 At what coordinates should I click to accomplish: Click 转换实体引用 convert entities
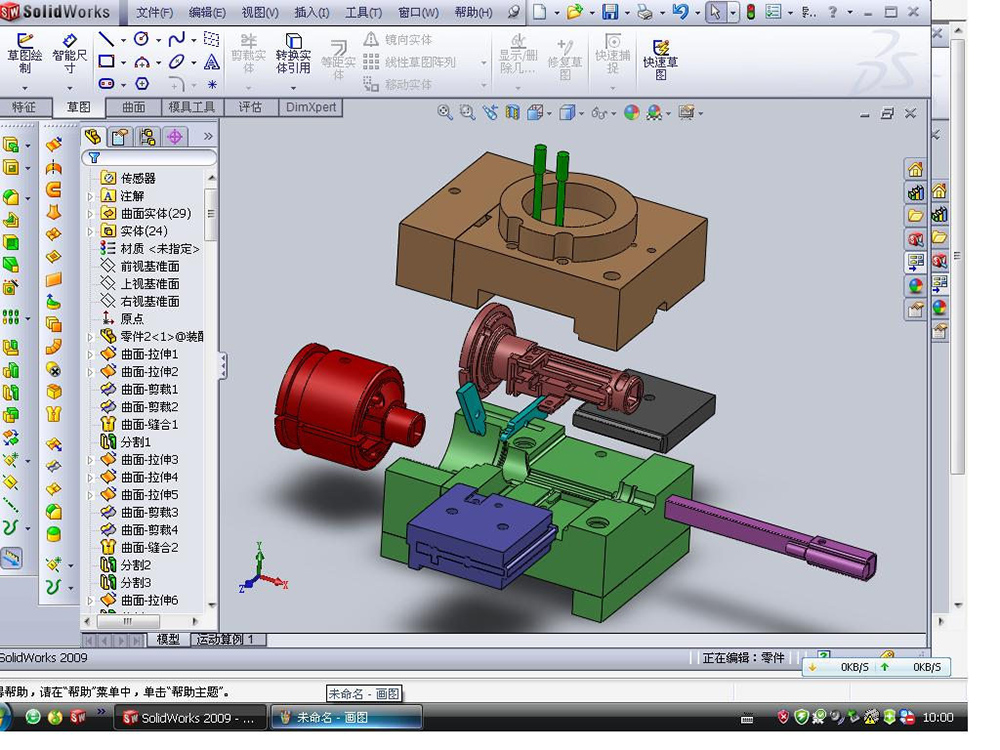[293, 54]
